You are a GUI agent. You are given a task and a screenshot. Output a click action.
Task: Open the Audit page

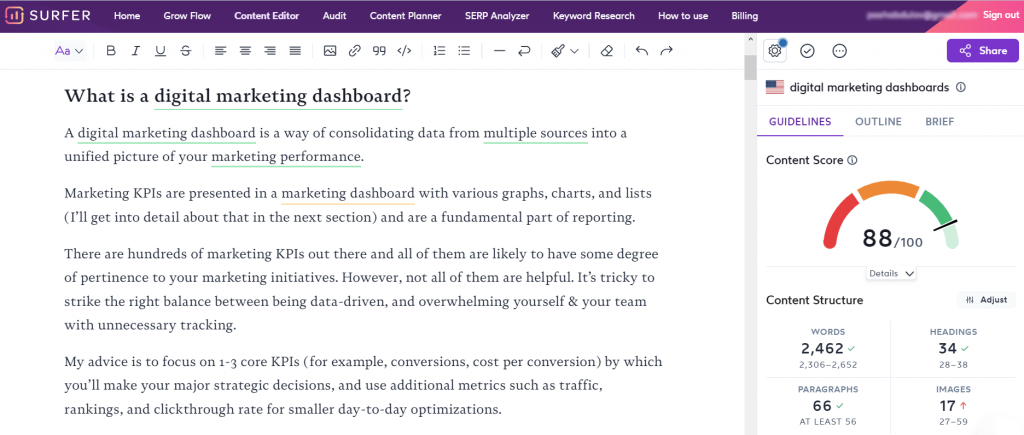(x=334, y=16)
